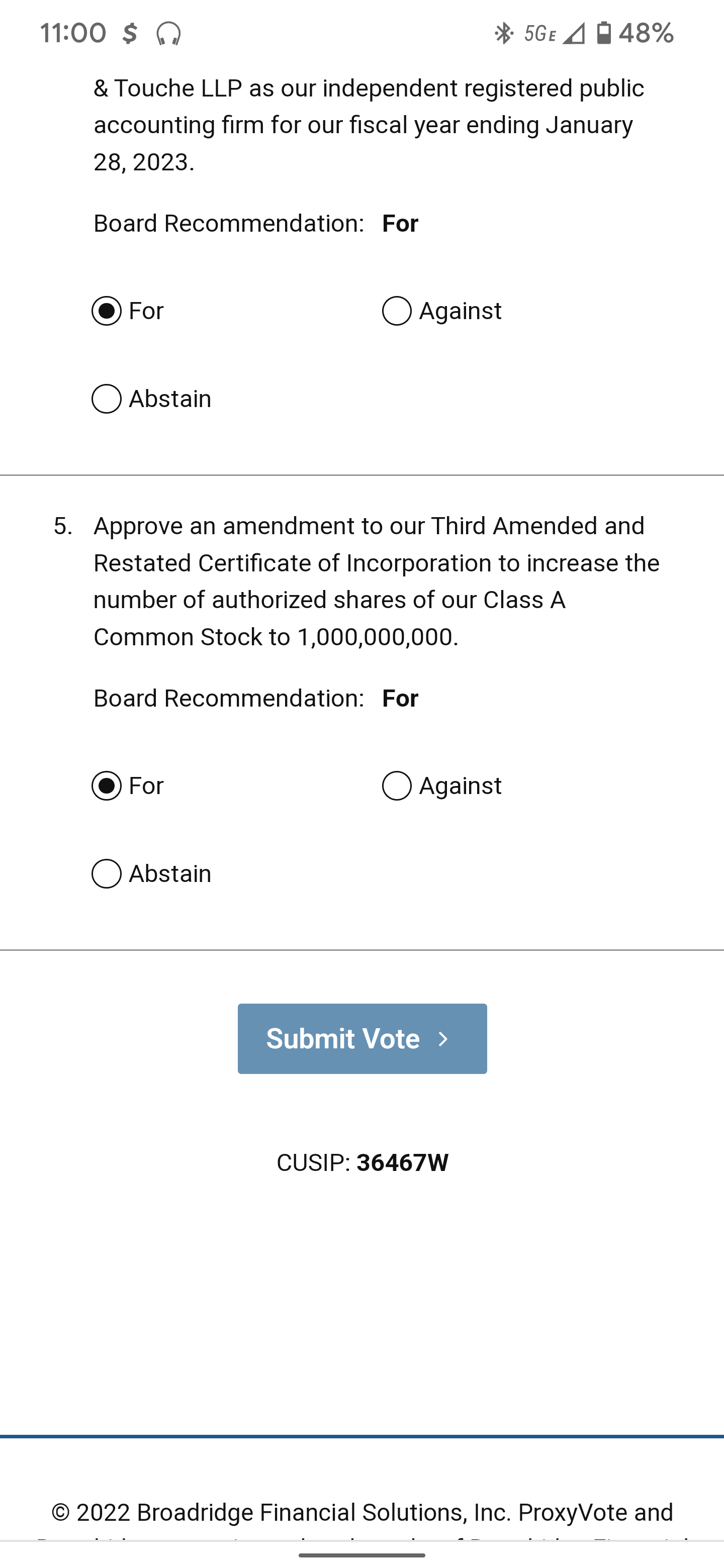Tap the headphones icon in status bar
The height and width of the screenshot is (1568, 724).
click(x=168, y=34)
